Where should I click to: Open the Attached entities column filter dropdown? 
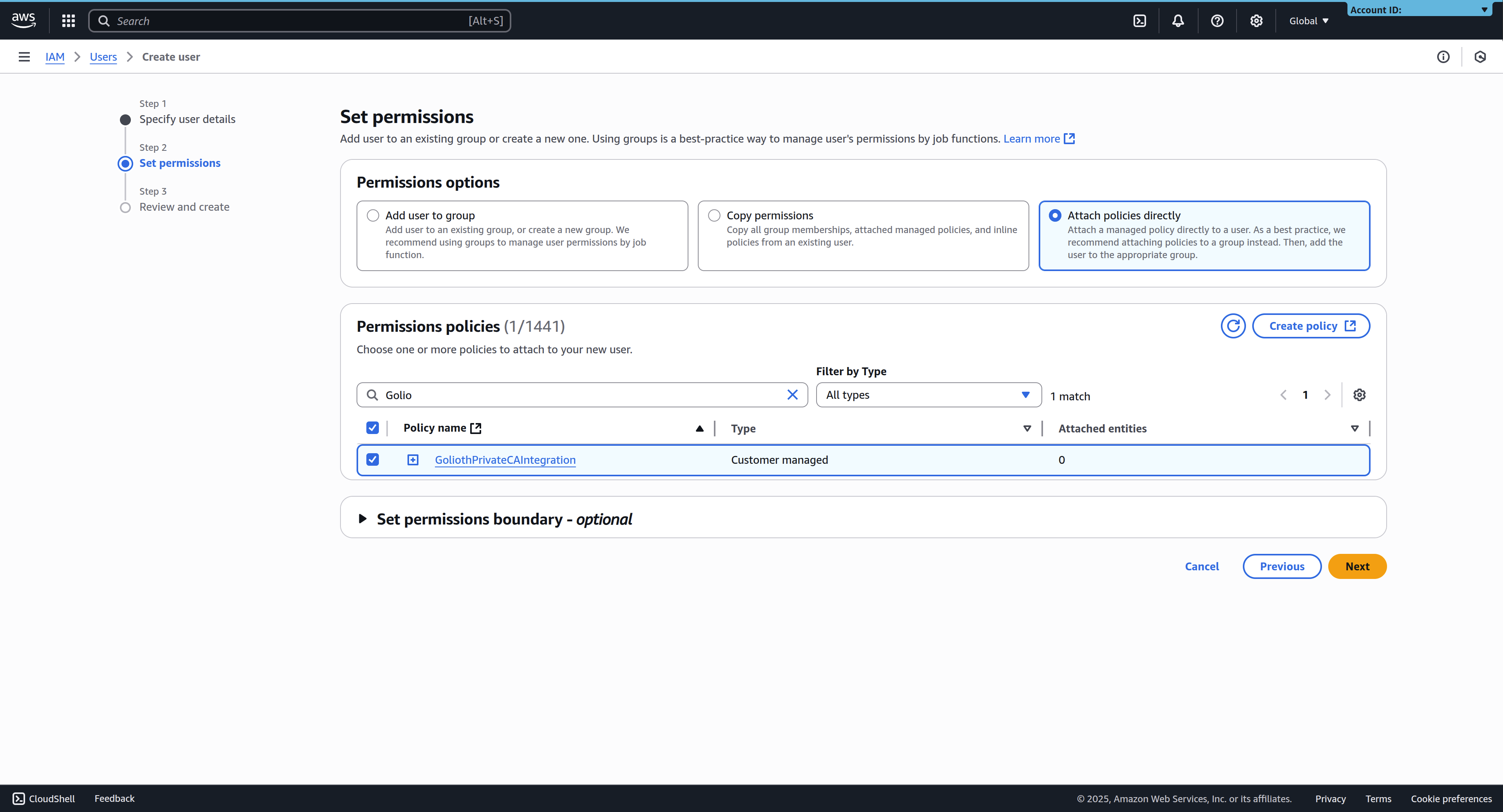point(1355,428)
